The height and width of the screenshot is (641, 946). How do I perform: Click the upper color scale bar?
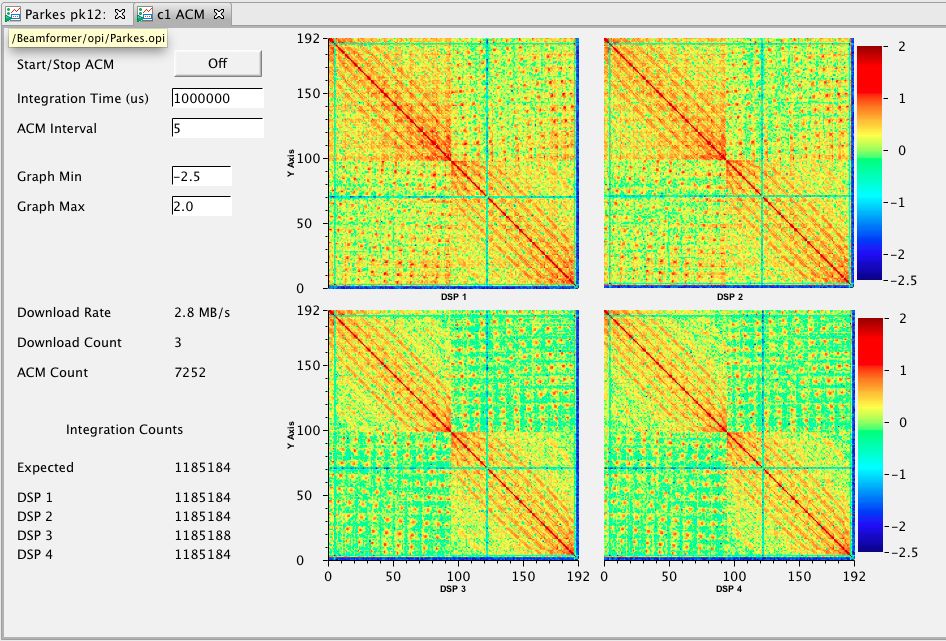pos(870,162)
